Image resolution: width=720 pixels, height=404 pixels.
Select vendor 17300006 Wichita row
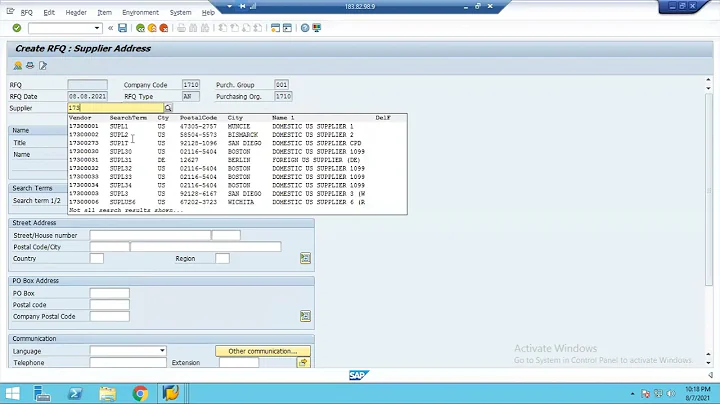(237, 202)
